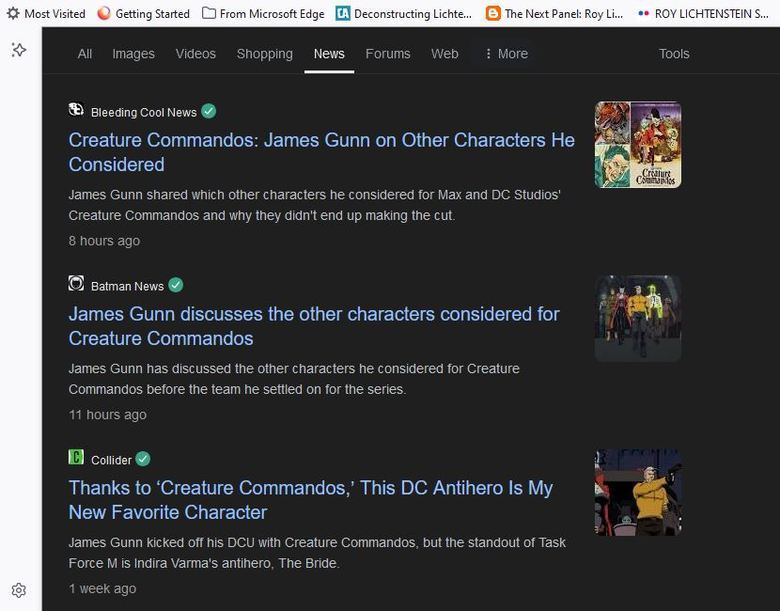Image resolution: width=780 pixels, height=611 pixels.
Task: Click the Bleeding Cool News site icon
Action: (76, 109)
